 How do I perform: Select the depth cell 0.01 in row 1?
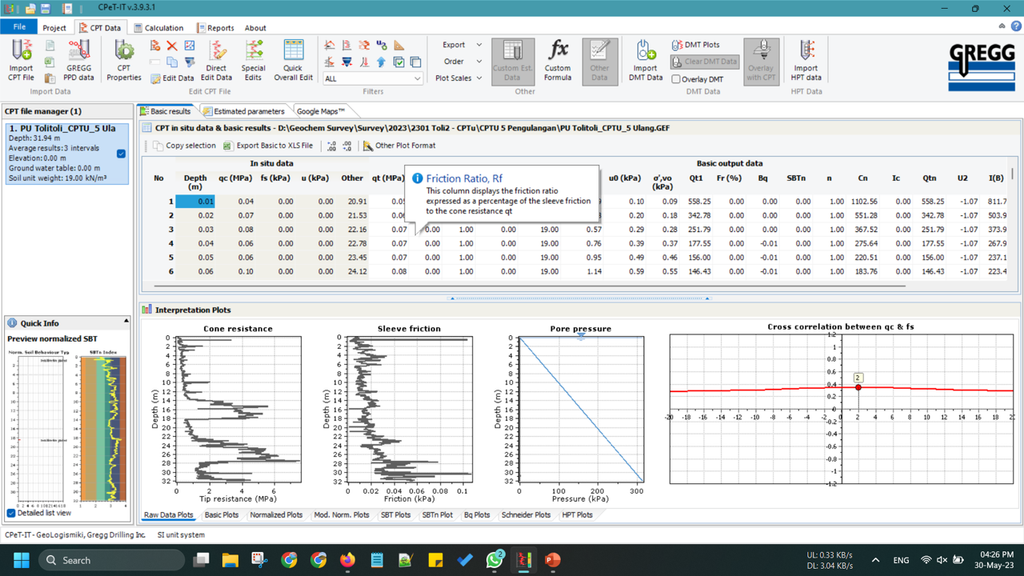[195, 201]
